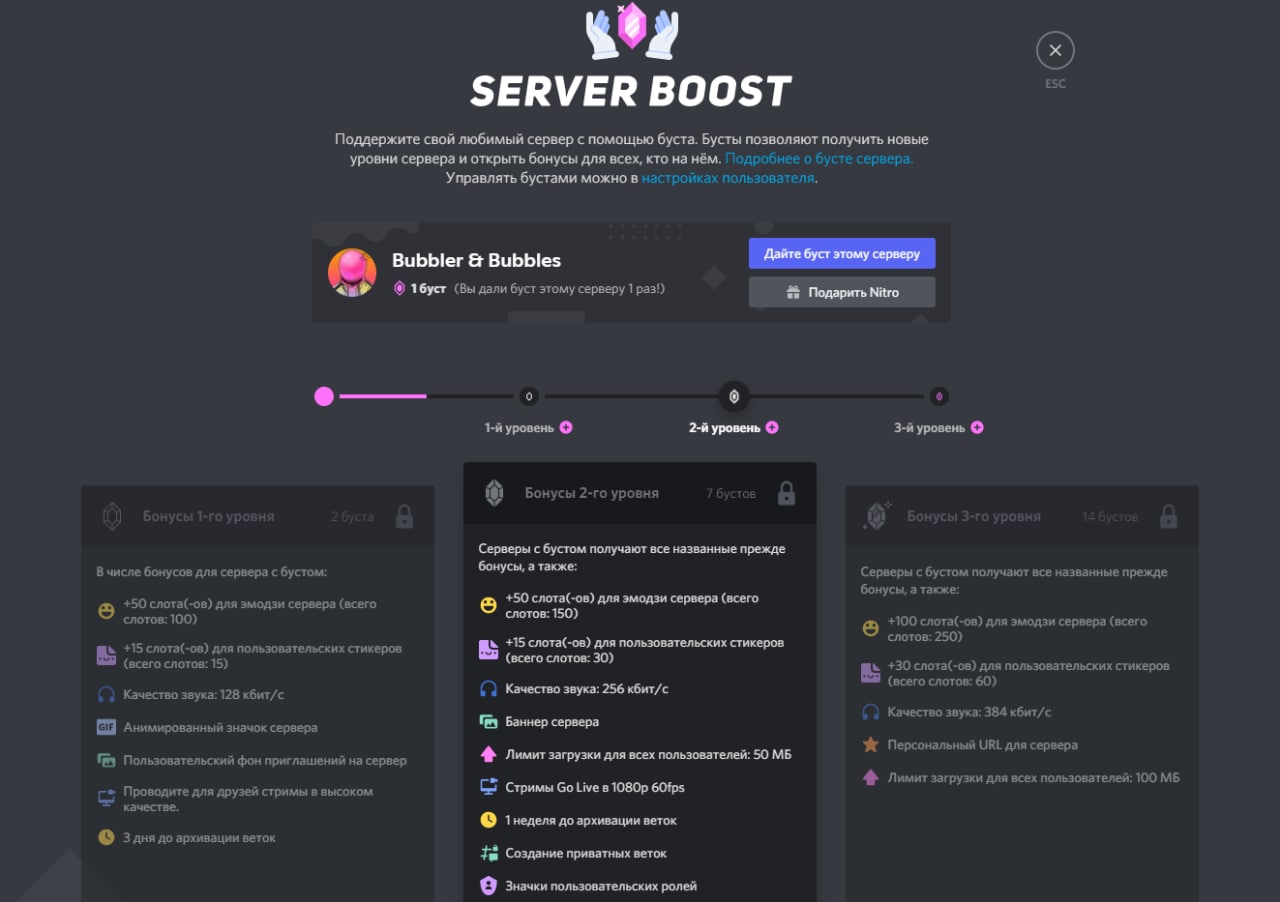Click the '14 бустов' requirement text
1280x902 pixels.
[1110, 517]
